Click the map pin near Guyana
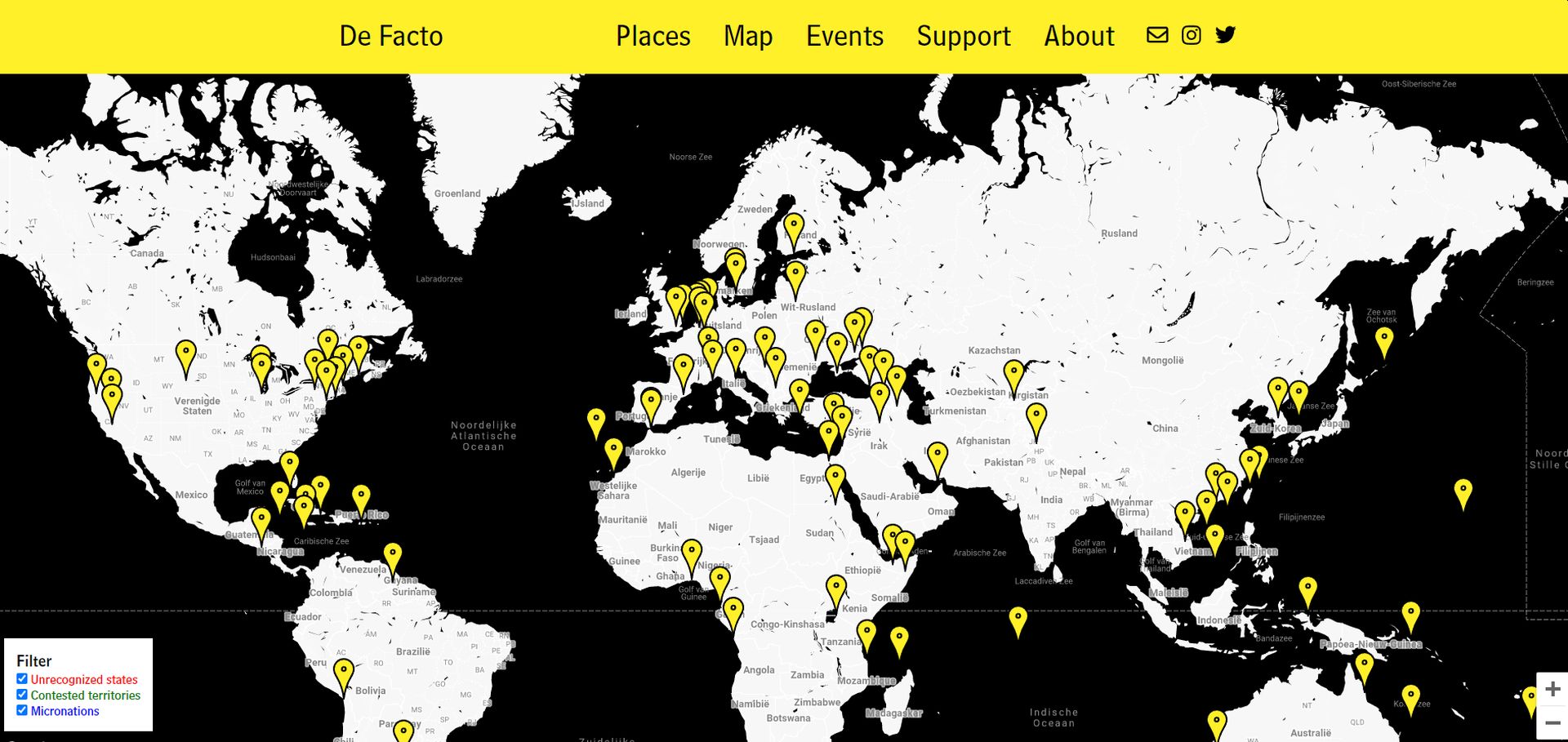The width and height of the screenshot is (1568, 742). click(x=393, y=557)
